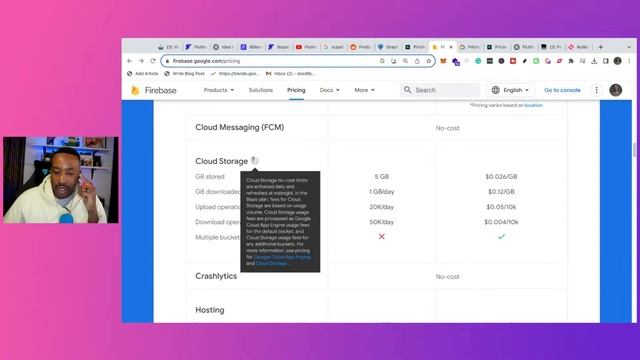Open the Add Article bookmark
640x360 pixels.
coord(142,73)
